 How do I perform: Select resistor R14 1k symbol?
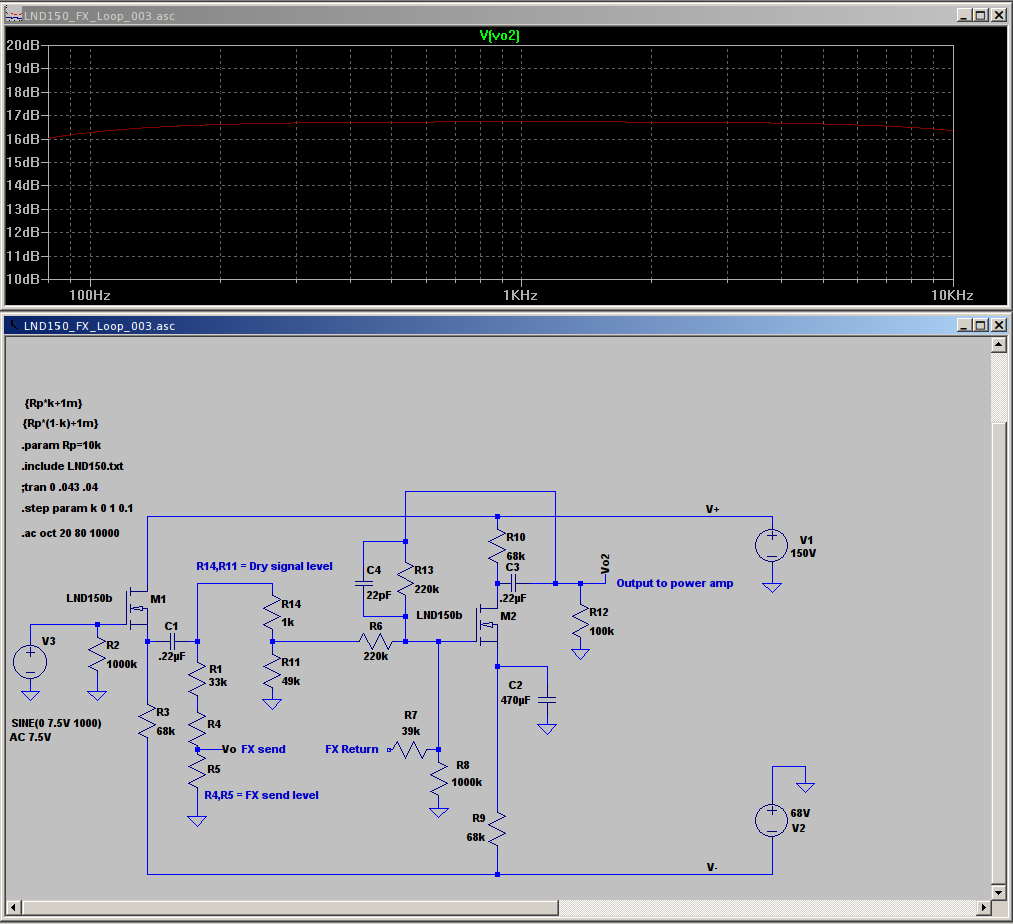[x=272, y=613]
